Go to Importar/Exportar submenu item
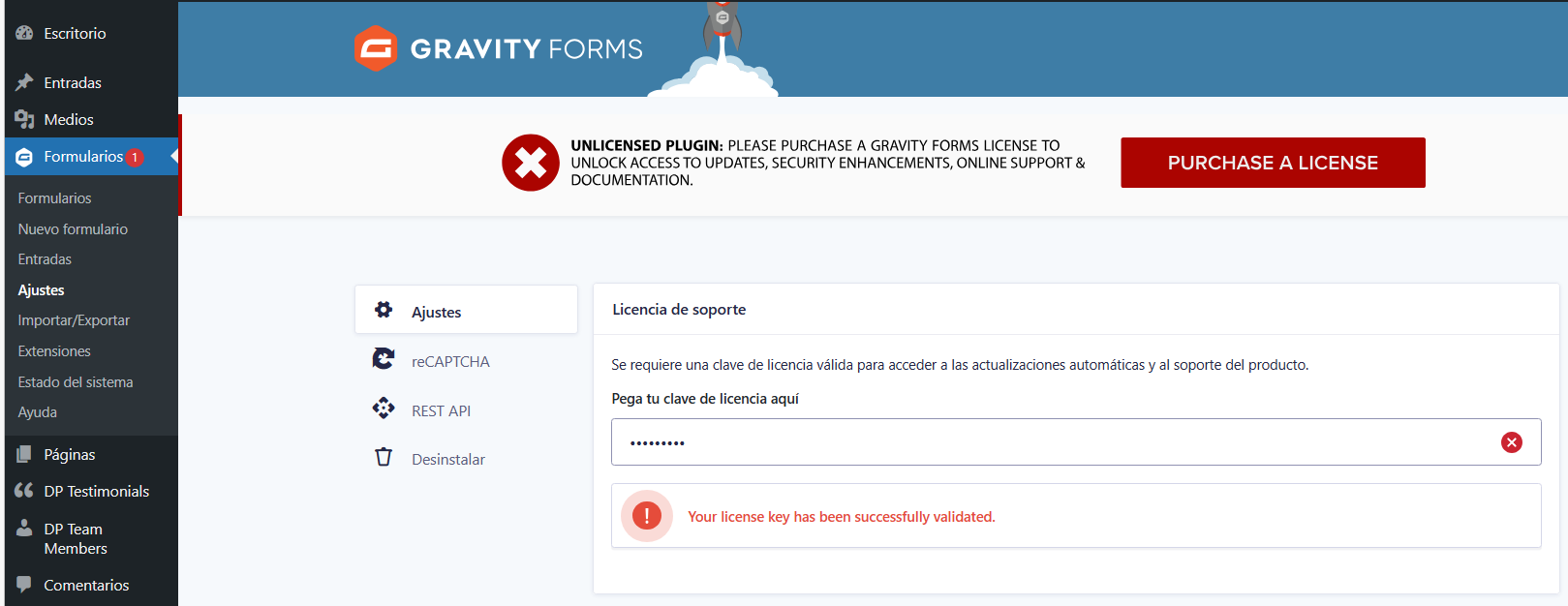This screenshot has width=1568, height=606. [74, 319]
